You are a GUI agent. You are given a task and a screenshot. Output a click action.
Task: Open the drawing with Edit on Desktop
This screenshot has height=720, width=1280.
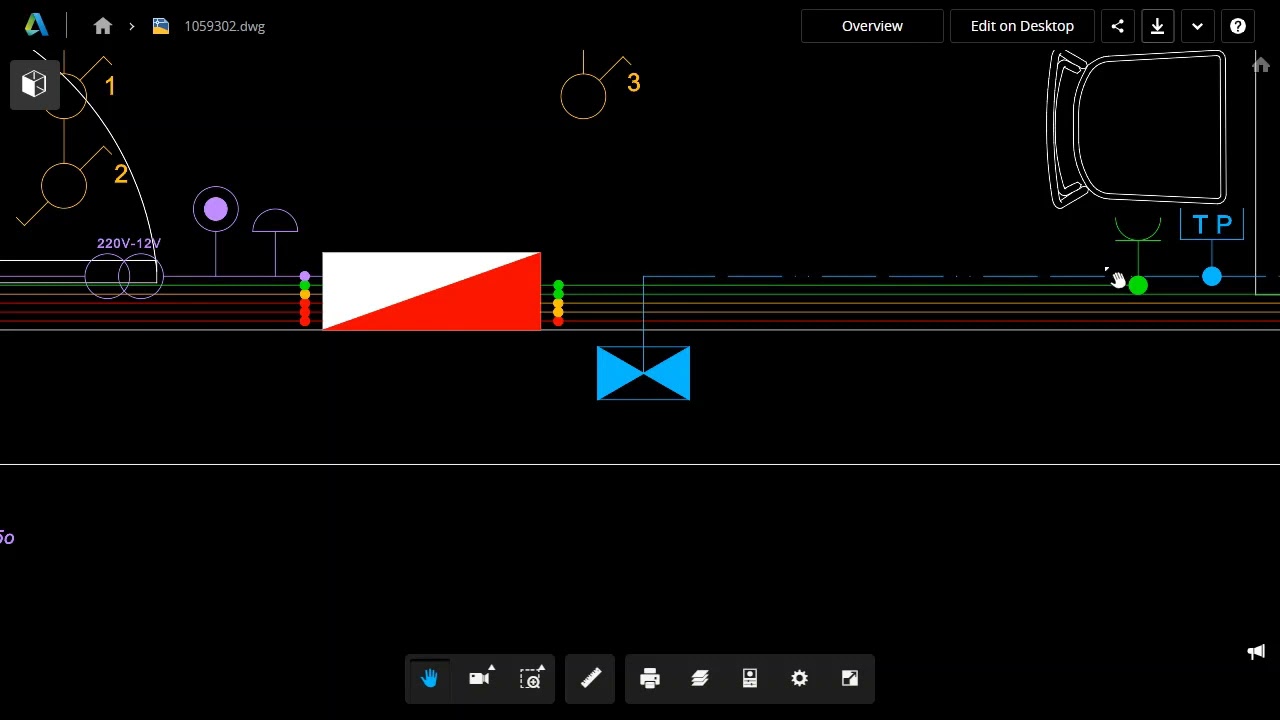coord(1022,26)
